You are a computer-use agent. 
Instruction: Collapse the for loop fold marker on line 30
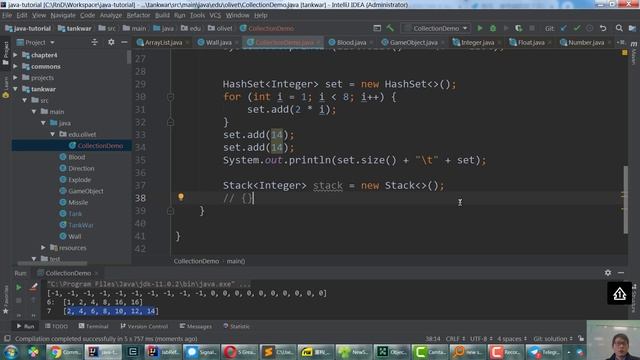[171, 97]
